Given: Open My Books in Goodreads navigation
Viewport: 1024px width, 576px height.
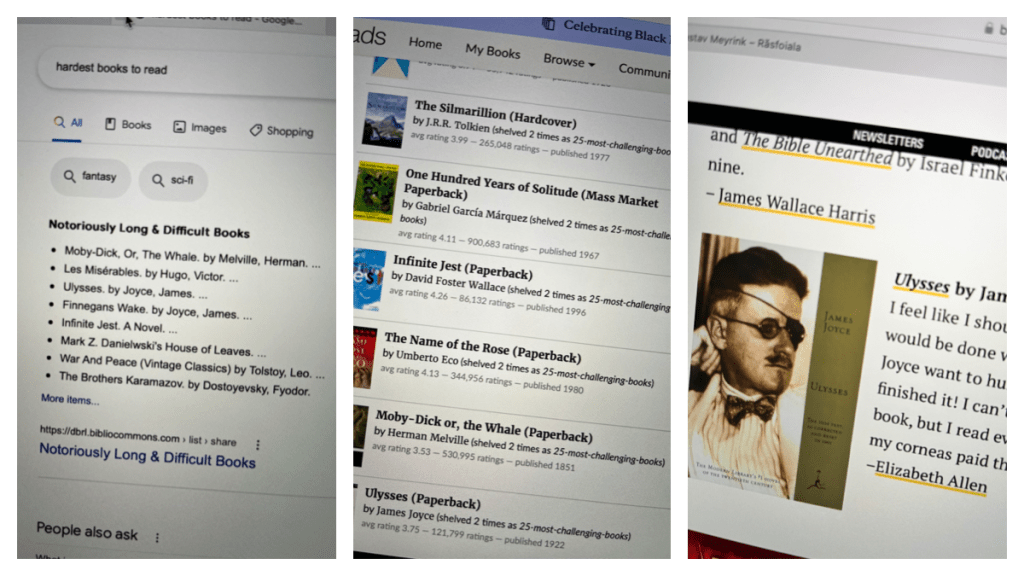Looking at the screenshot, I should pos(492,51).
